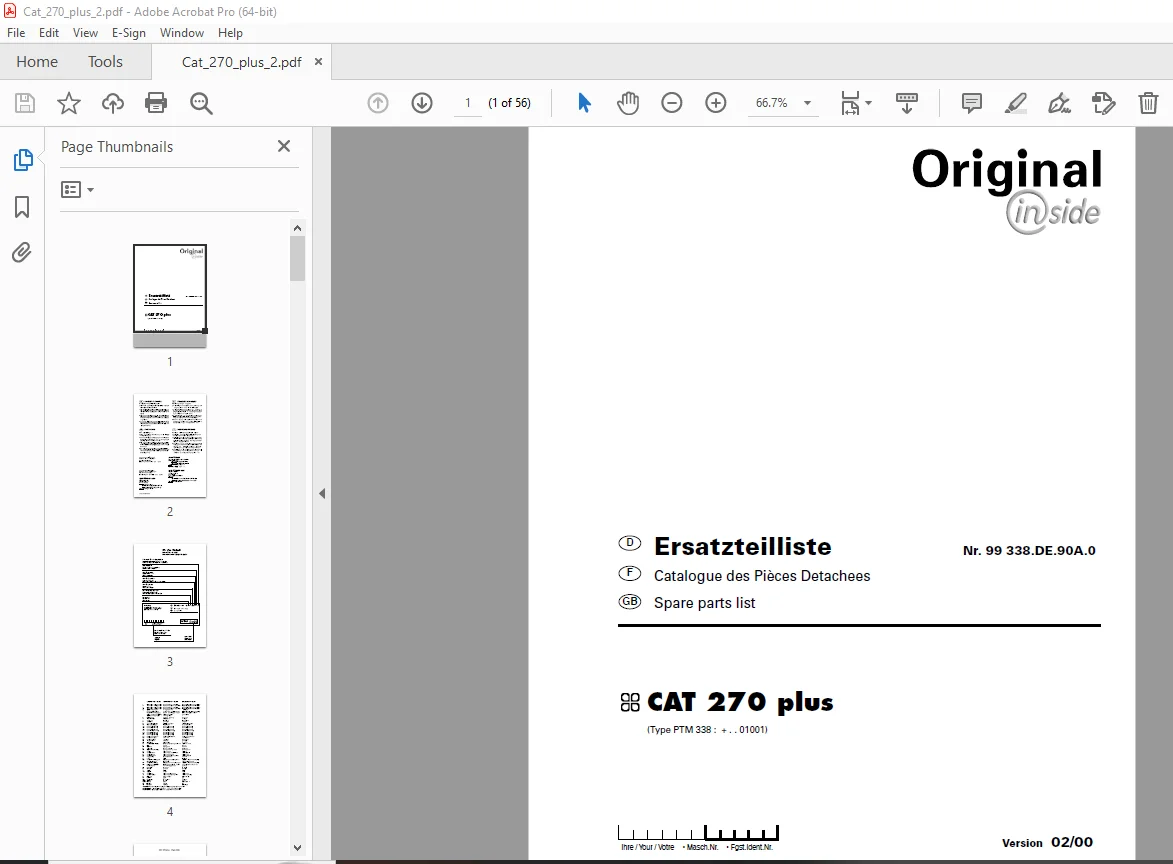Click the Save file icon

[25, 103]
